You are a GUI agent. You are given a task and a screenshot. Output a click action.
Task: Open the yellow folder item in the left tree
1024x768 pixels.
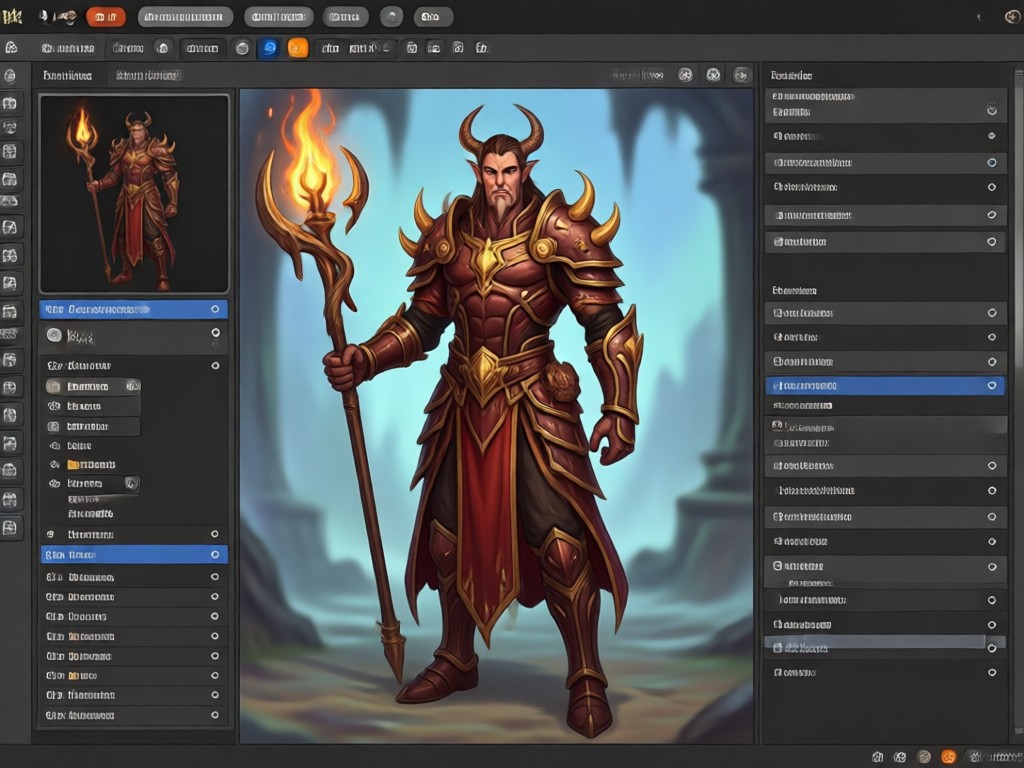[91, 464]
